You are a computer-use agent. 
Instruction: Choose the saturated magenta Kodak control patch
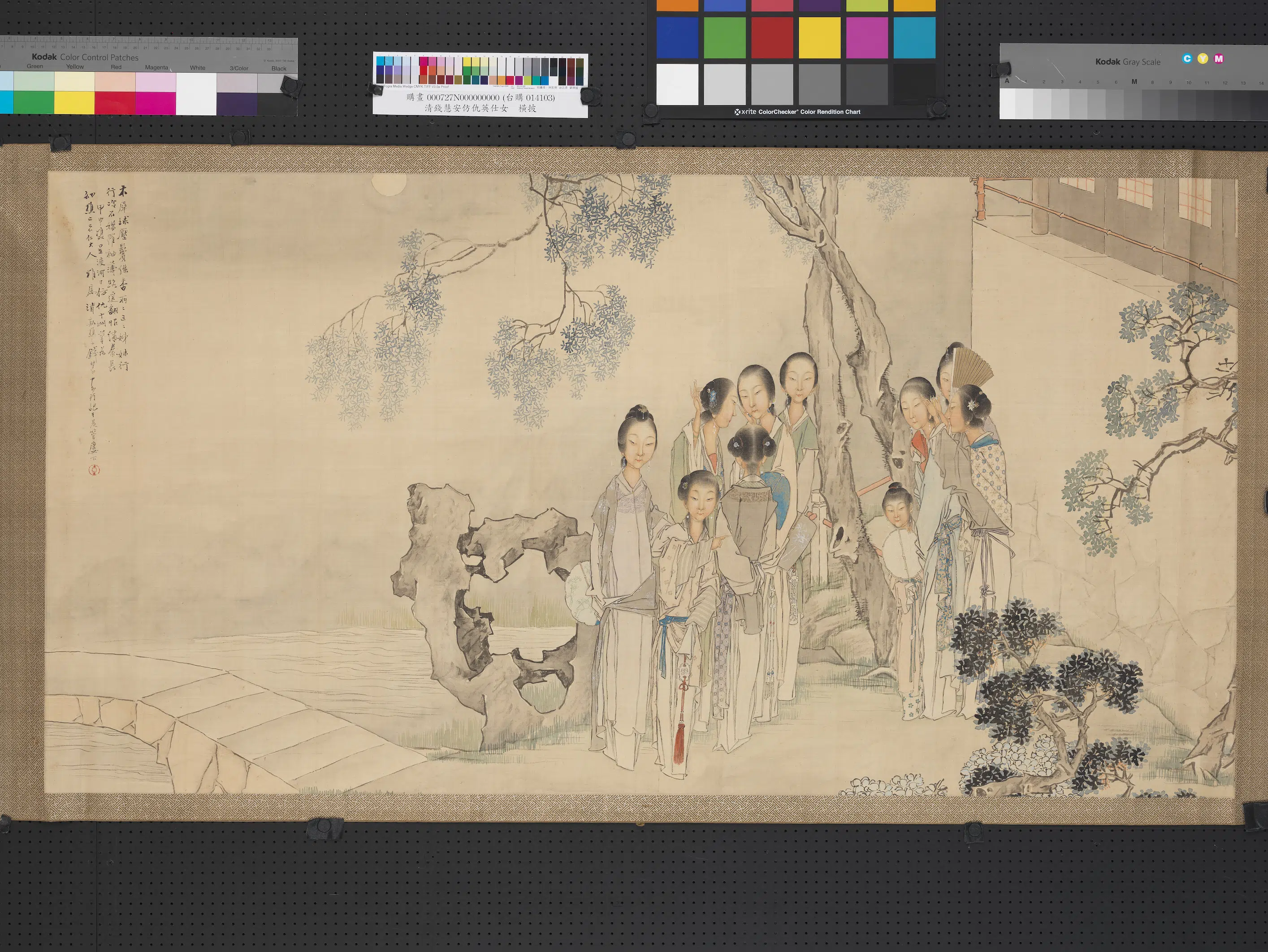[156, 103]
